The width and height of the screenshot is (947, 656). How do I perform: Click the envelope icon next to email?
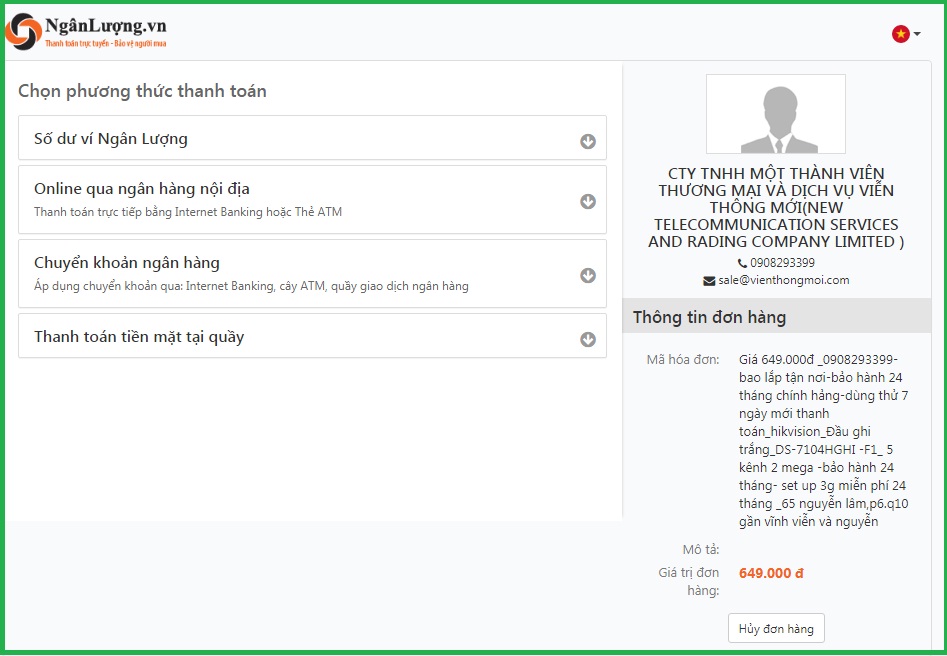pos(709,281)
